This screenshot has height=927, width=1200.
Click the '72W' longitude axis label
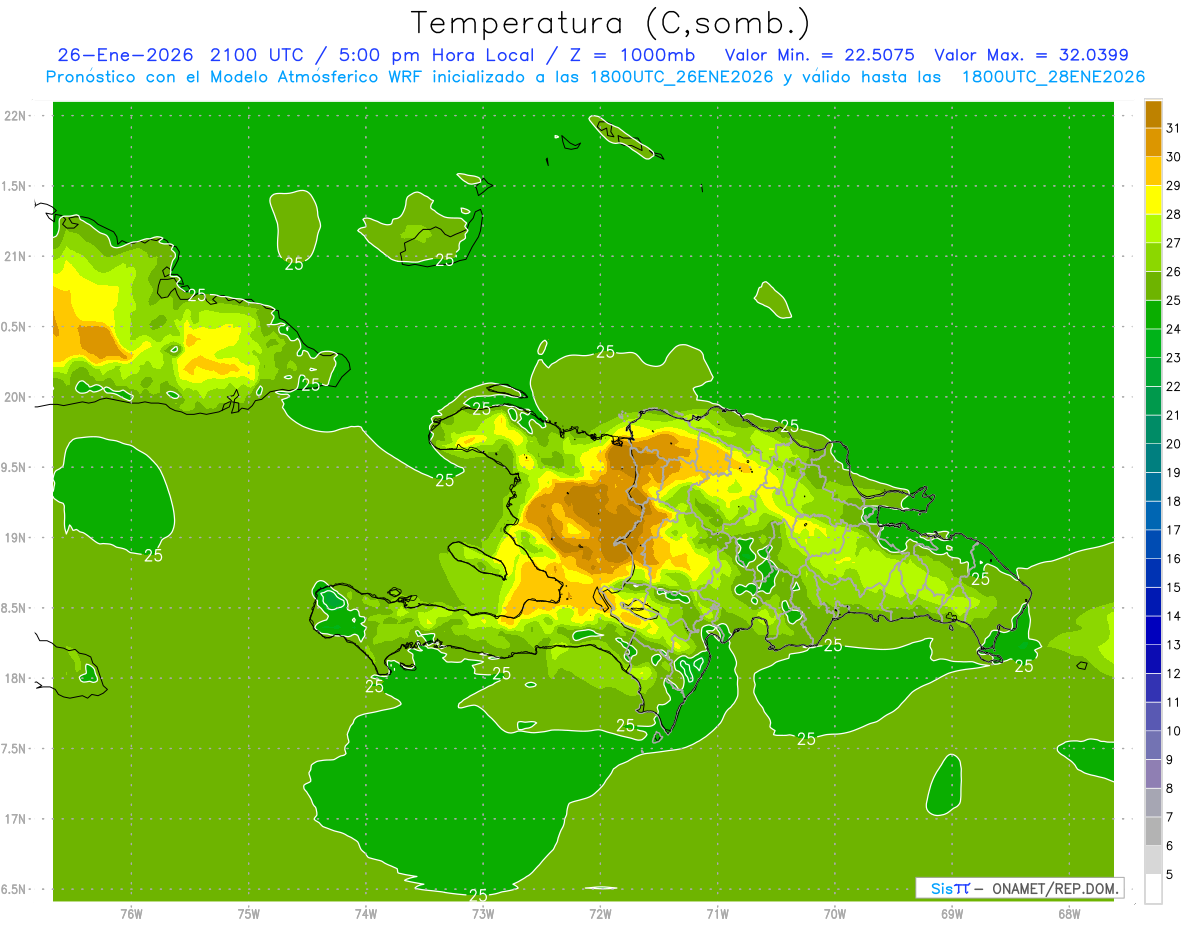coord(600,914)
